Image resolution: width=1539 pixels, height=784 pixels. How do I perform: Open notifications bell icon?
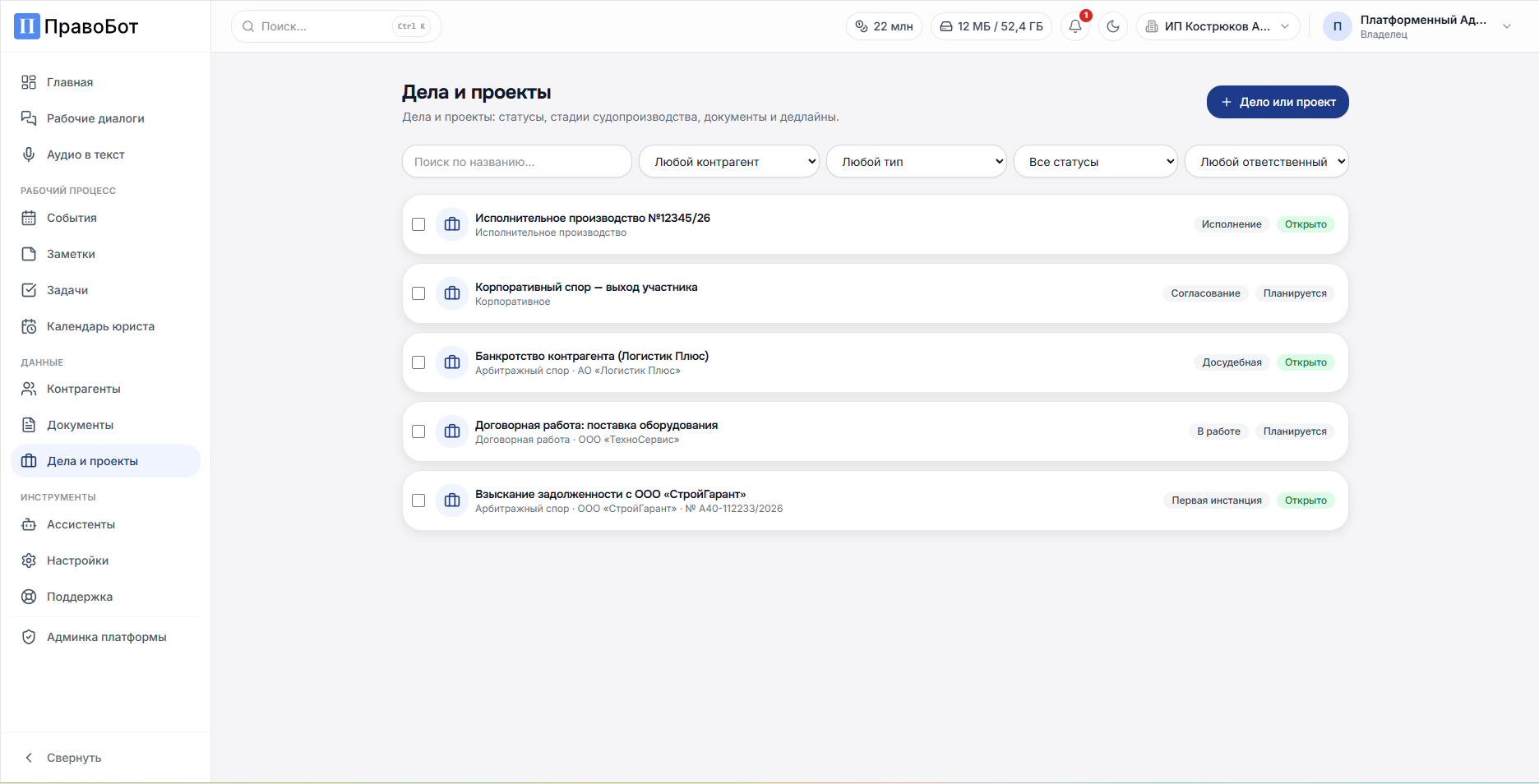[x=1075, y=26]
